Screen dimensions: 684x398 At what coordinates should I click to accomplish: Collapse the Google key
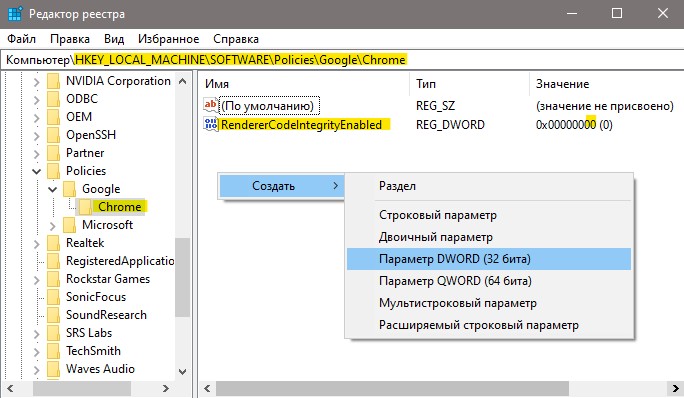pyautogui.click(x=53, y=189)
